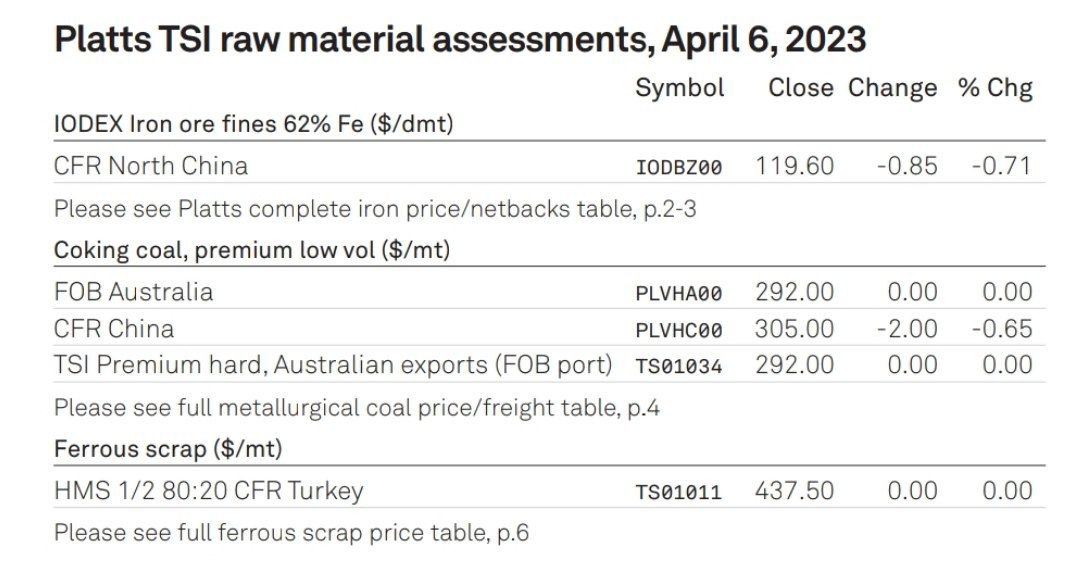This screenshot has width=1080, height=577.
Task: Click the metallurgical coal price/freight table note
Action: pyautogui.click(x=357, y=408)
